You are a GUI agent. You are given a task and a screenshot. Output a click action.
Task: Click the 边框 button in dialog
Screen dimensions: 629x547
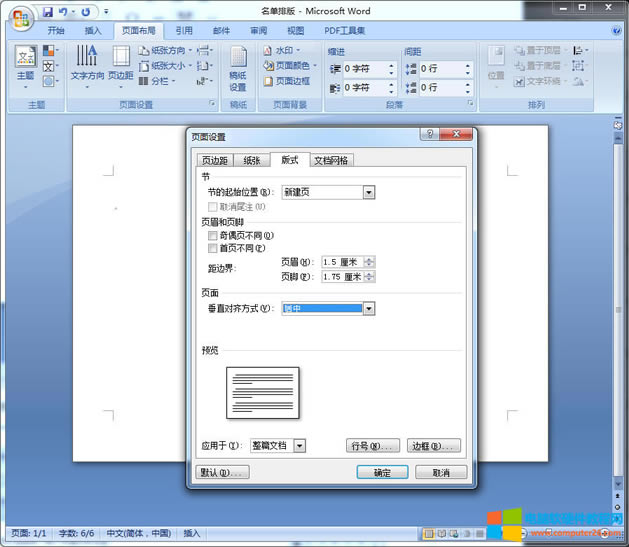click(x=434, y=445)
